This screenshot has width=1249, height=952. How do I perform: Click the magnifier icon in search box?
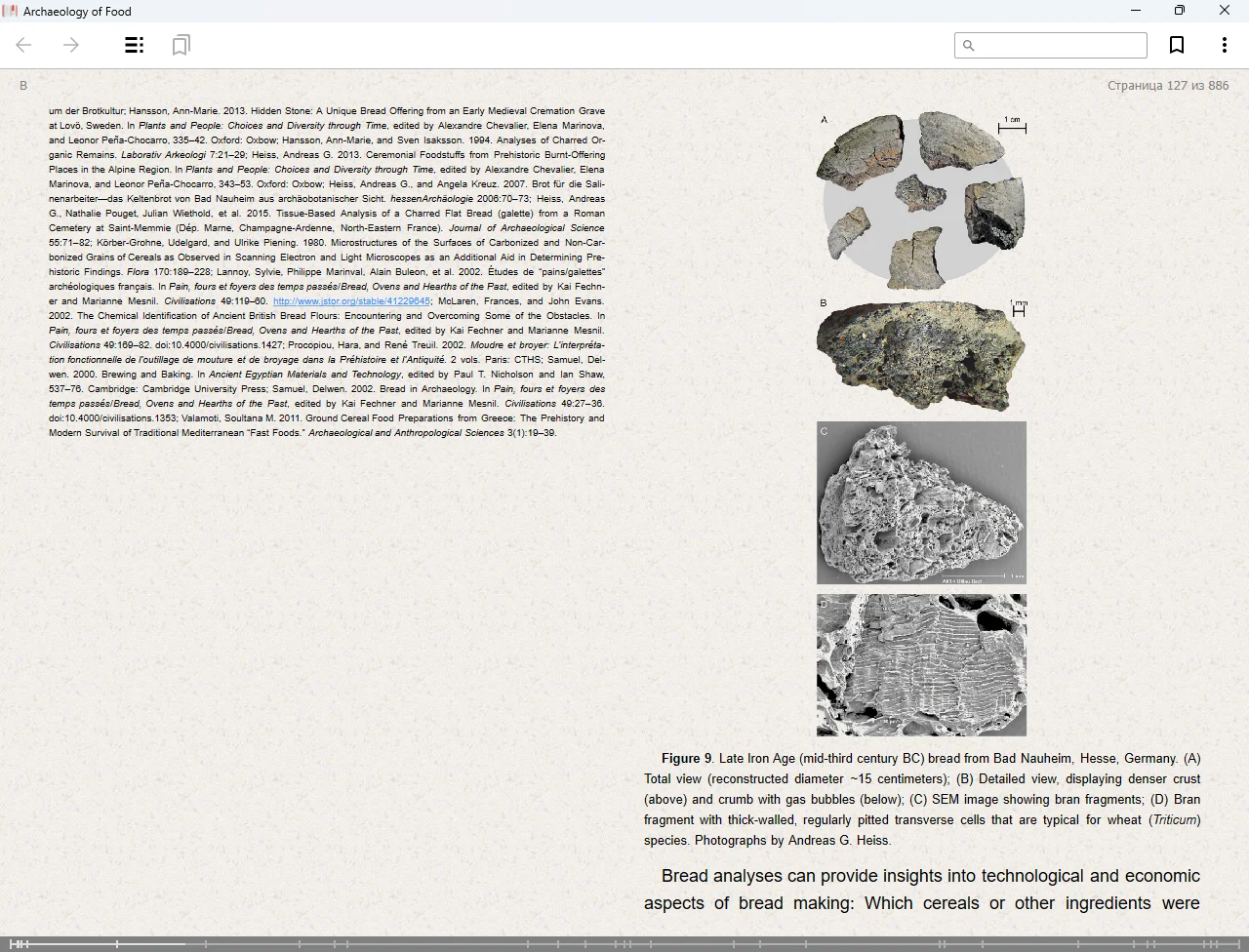(968, 45)
